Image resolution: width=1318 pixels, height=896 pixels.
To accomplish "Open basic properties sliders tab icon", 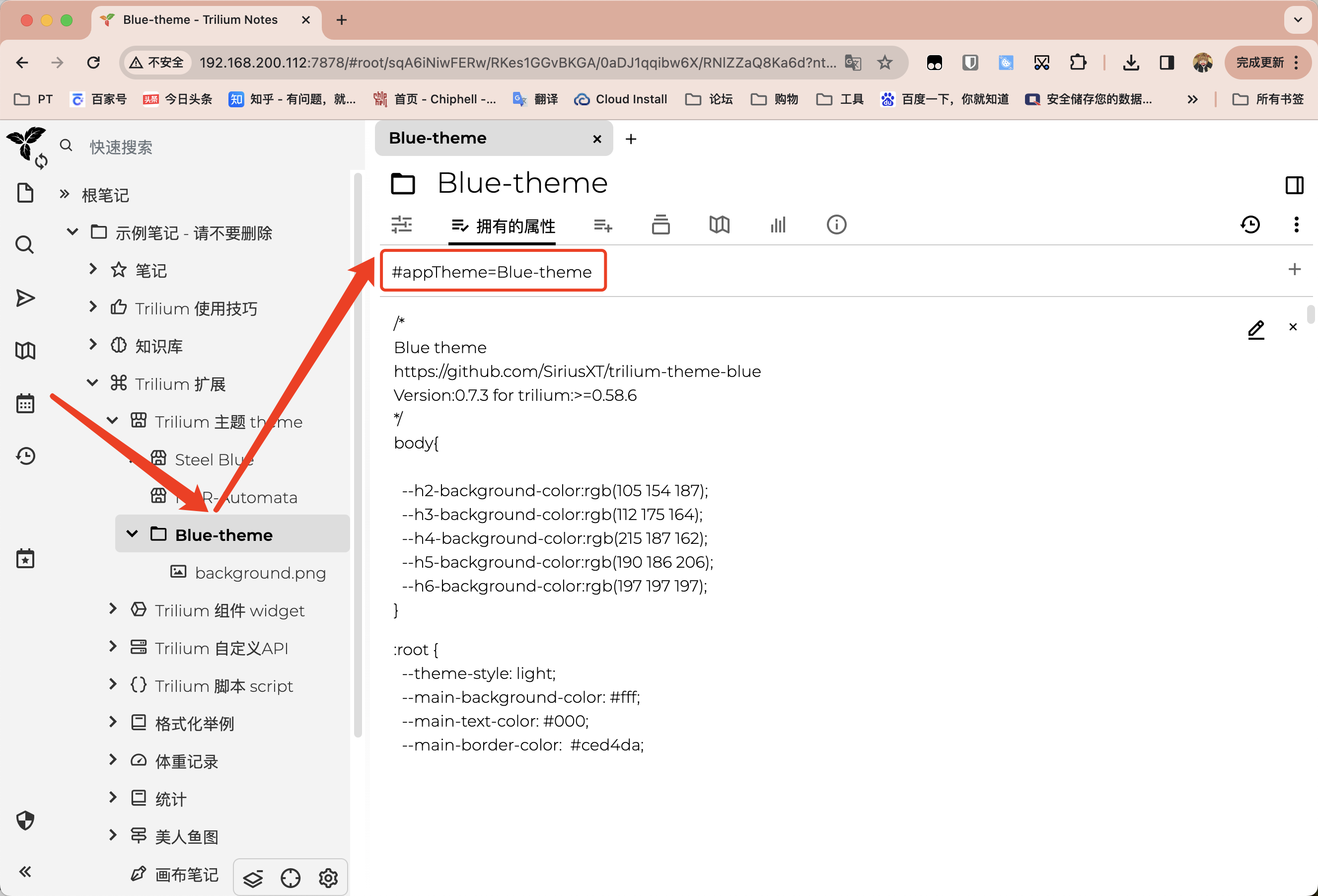I will (x=402, y=224).
